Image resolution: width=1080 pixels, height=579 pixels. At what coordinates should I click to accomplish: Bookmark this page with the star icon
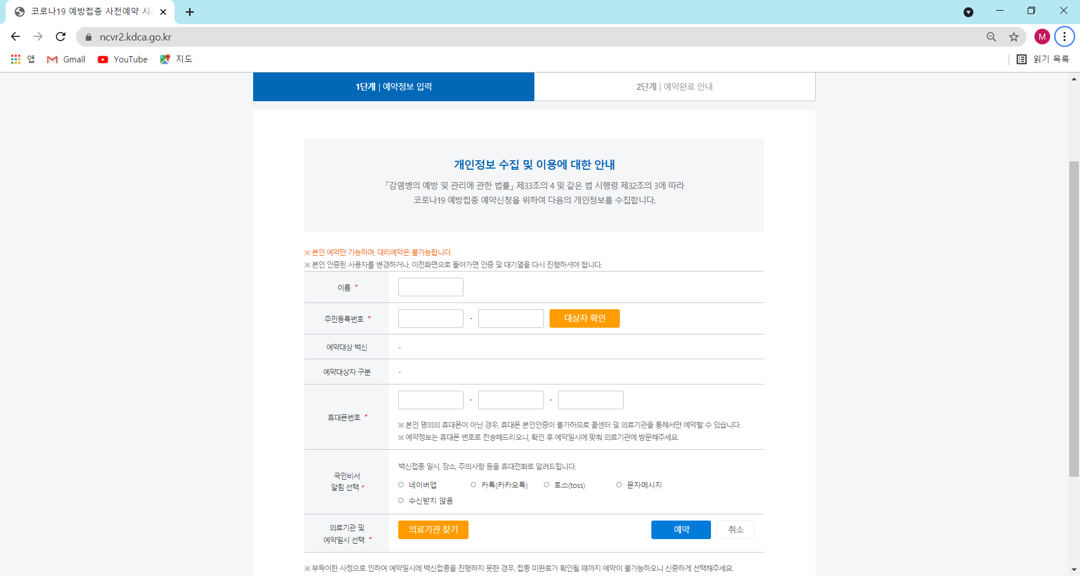pyautogui.click(x=1014, y=37)
